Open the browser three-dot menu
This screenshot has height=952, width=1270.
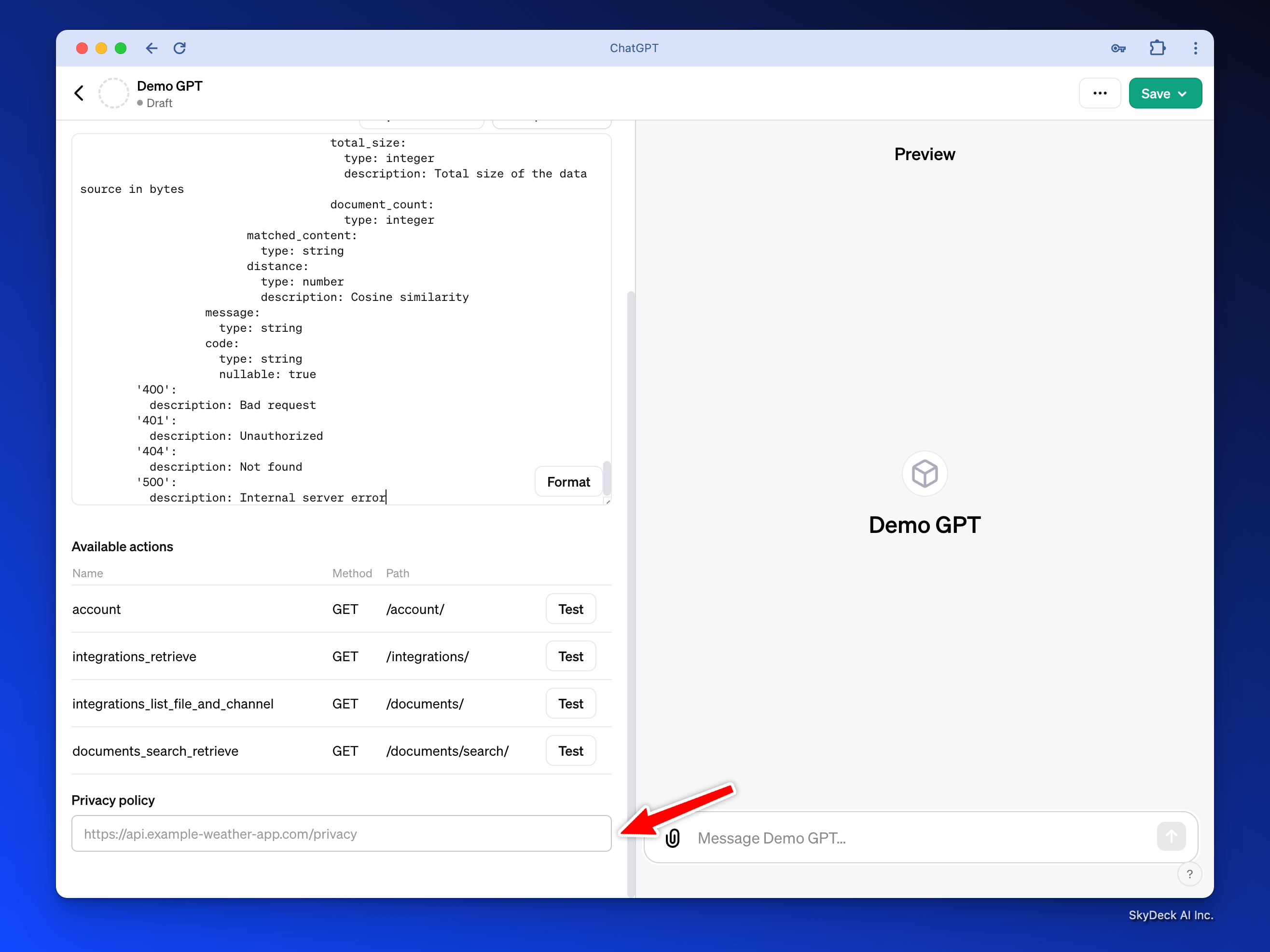pyautogui.click(x=1195, y=48)
